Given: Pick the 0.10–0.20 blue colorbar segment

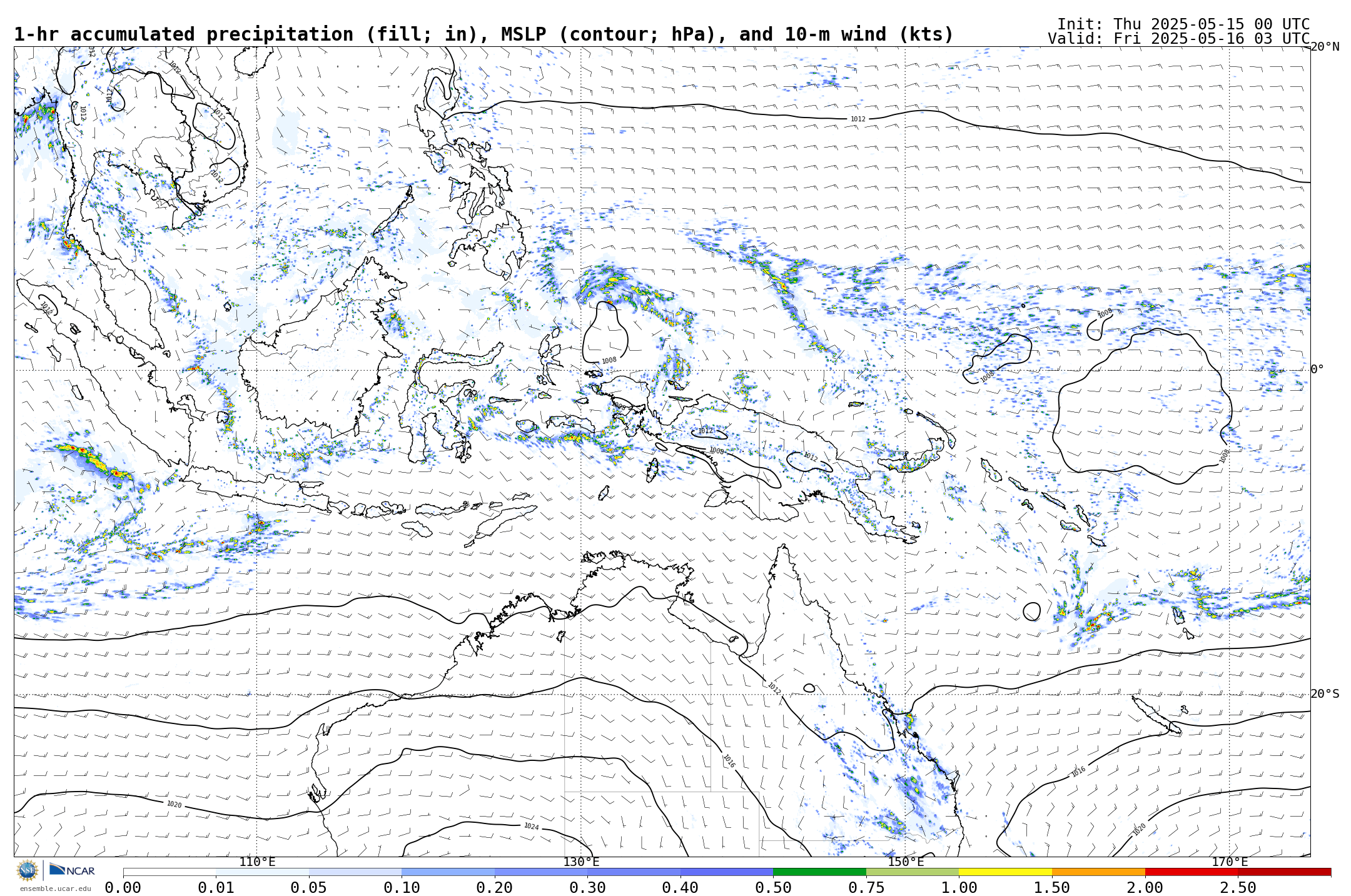Looking at the screenshot, I should click(x=448, y=872).
